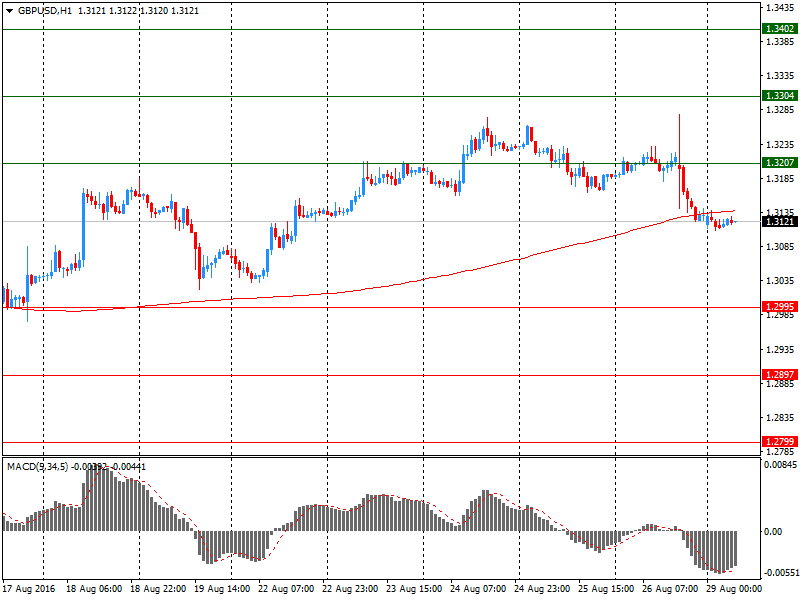Screen dimensions: 800x600
Task: Select the GBPUSD,H1 chart title text
Action: pyautogui.click(x=45, y=11)
